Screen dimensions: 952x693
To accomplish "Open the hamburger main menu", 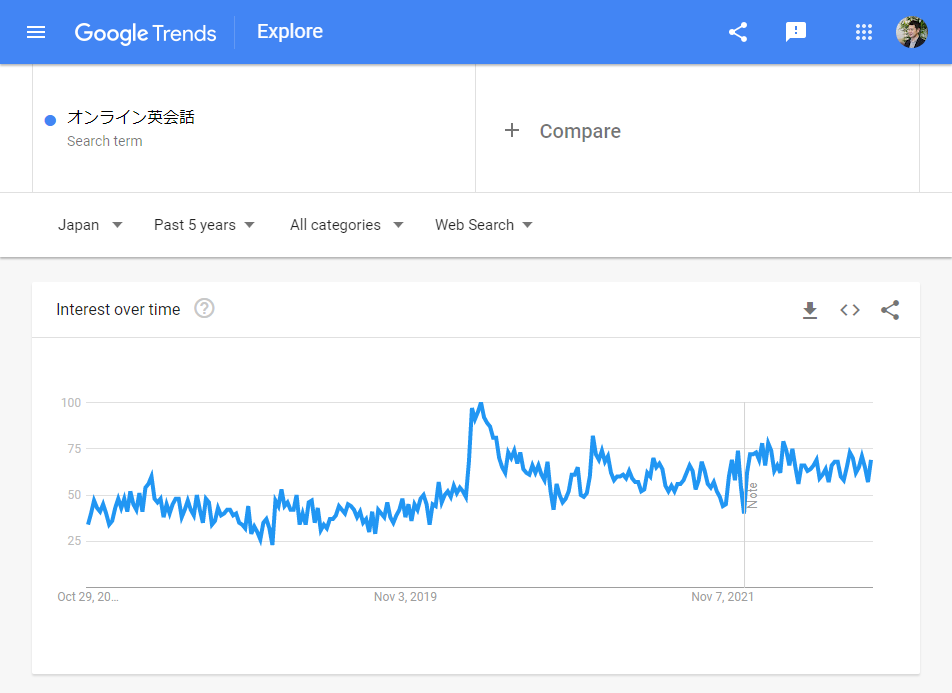I will point(36,32).
